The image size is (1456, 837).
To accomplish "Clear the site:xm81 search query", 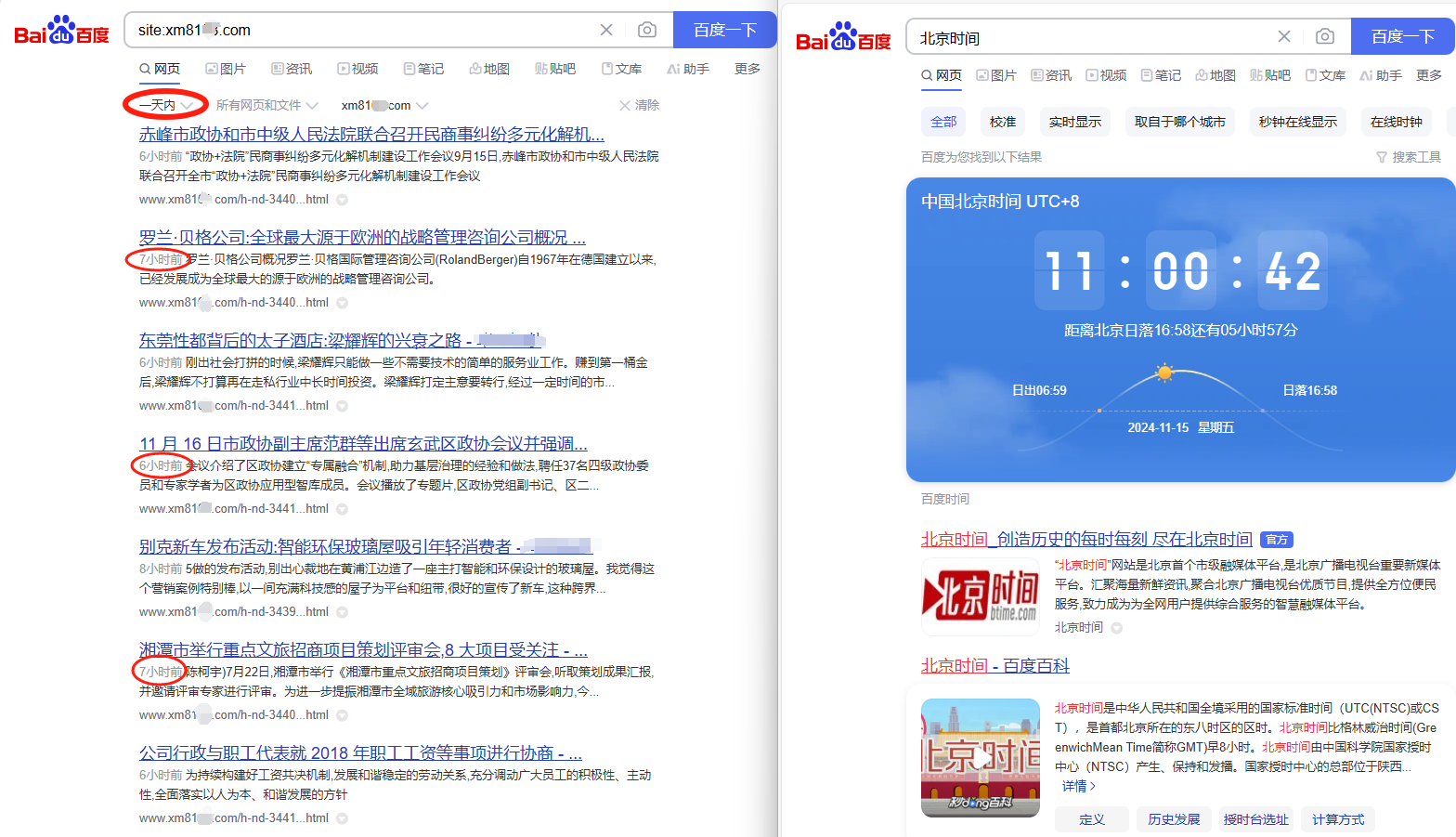I will (606, 30).
